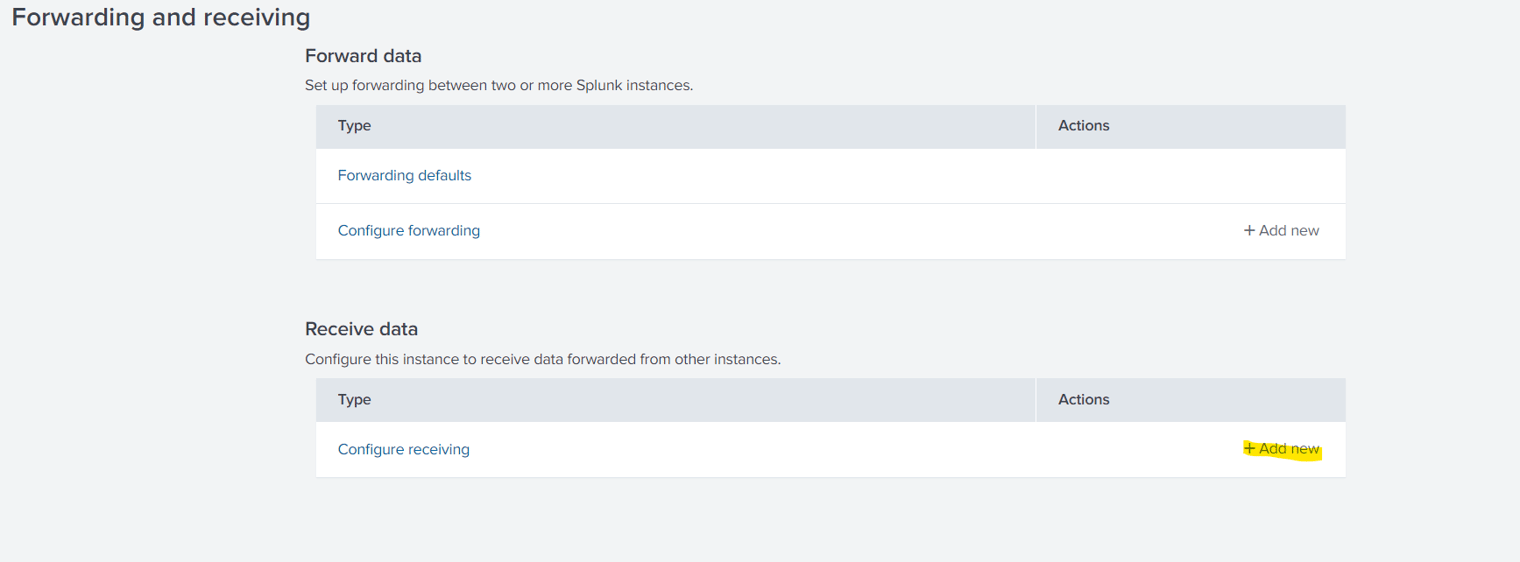
Task: Click the Forward data description text
Action: [498, 86]
